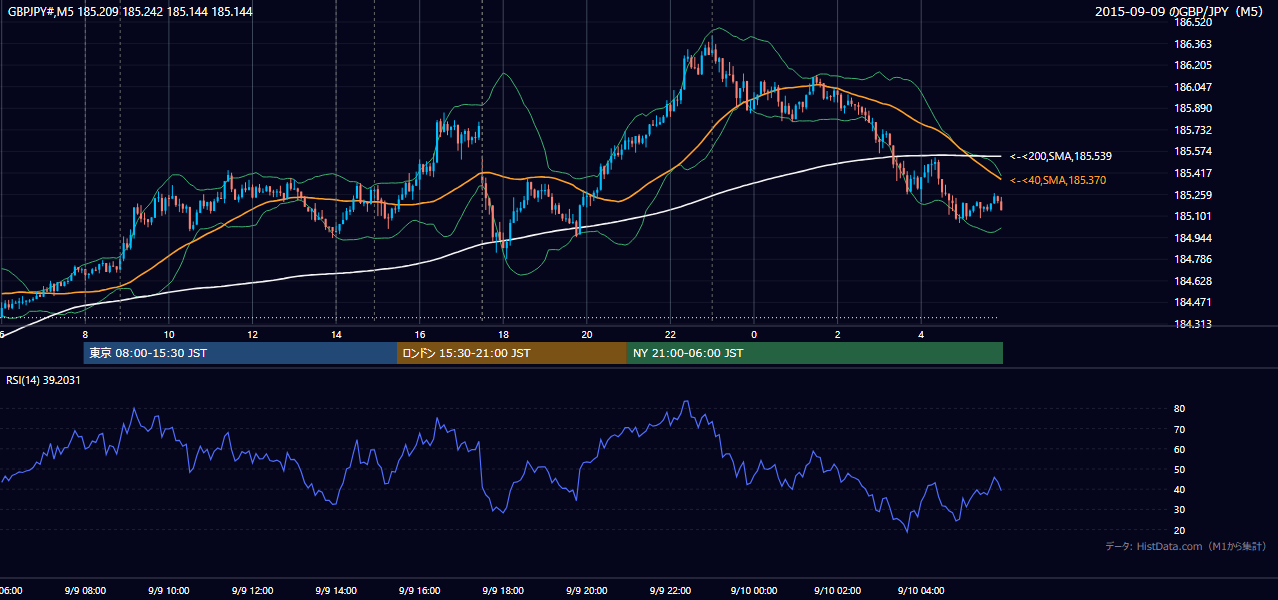Click price axis value 186.205
The image size is (1278, 600).
click(1193, 65)
